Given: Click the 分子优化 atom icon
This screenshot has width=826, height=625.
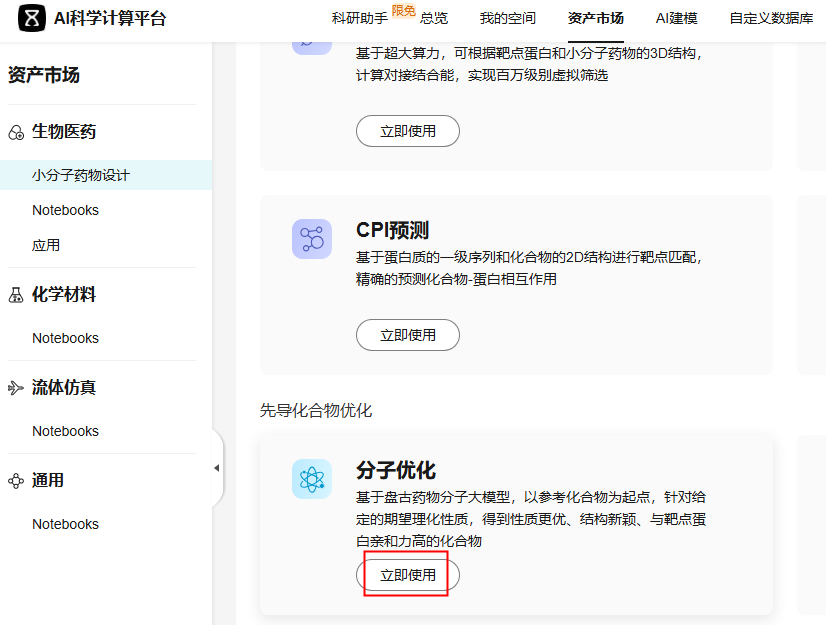Looking at the screenshot, I should pyautogui.click(x=312, y=479).
